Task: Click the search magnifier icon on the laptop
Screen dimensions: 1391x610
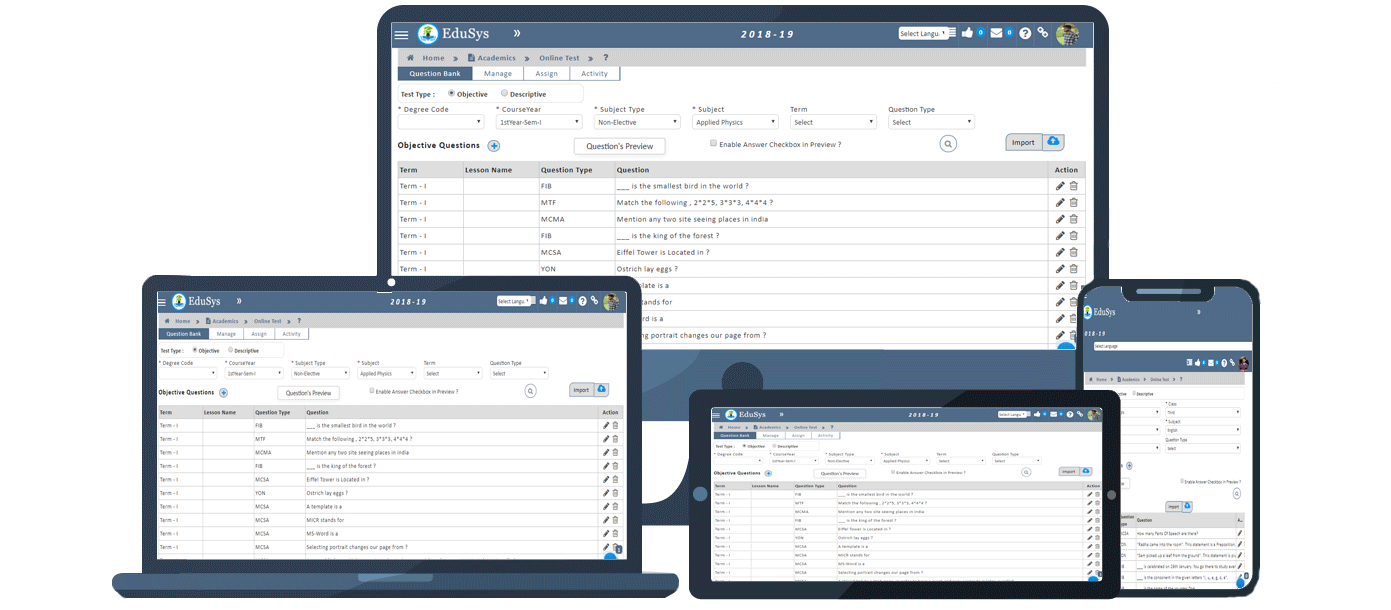Action: click(x=531, y=391)
